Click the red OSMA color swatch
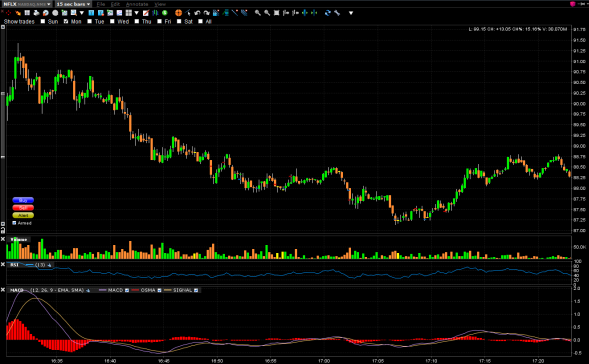Image resolution: width=589 pixels, height=364 pixels. [x=135, y=290]
